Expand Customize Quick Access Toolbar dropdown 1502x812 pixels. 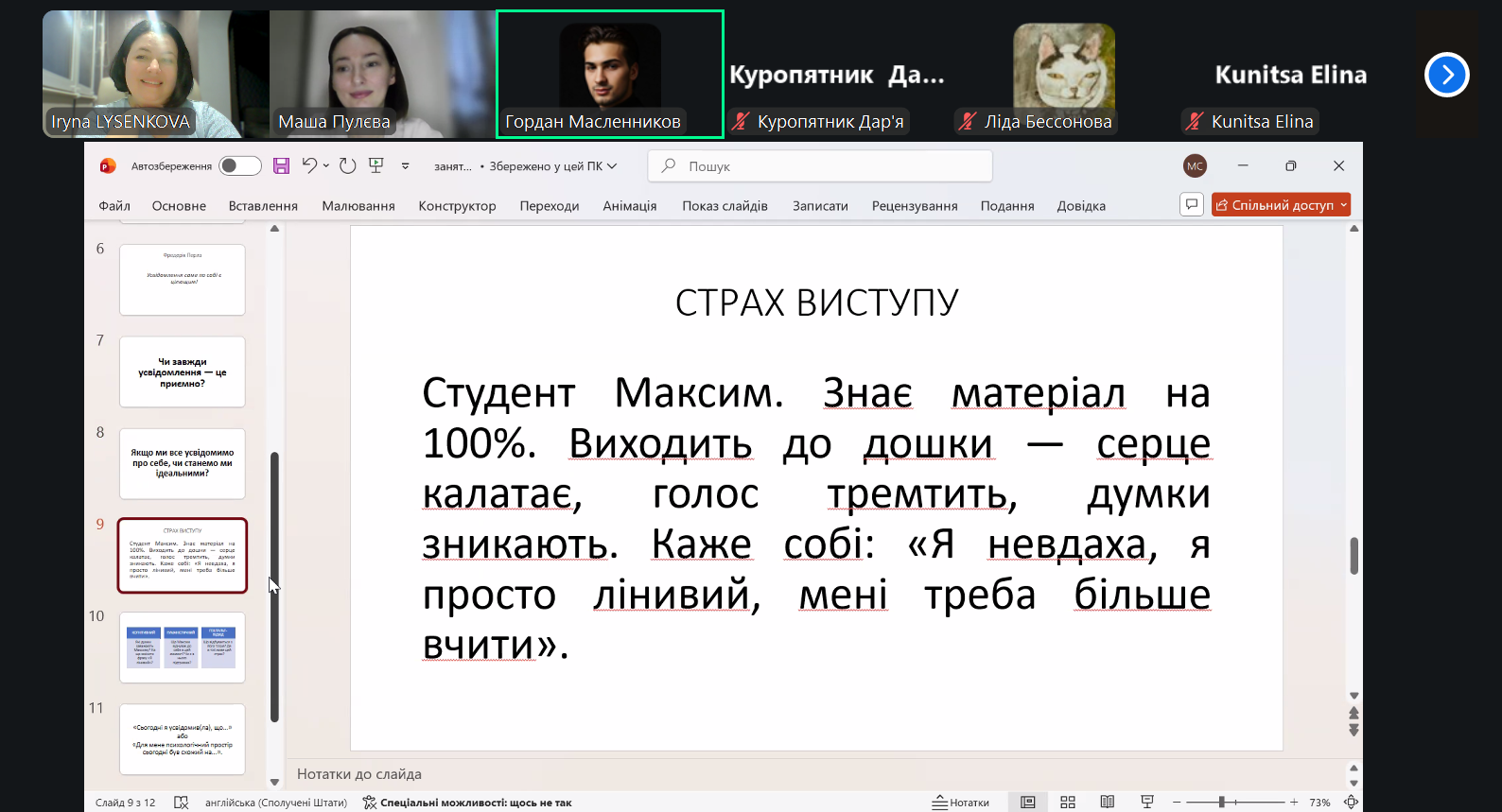(x=405, y=166)
